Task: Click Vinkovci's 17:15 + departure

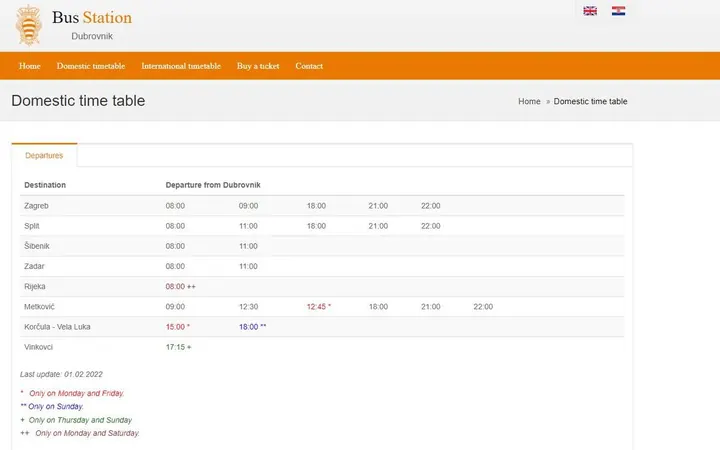Action: pos(179,347)
